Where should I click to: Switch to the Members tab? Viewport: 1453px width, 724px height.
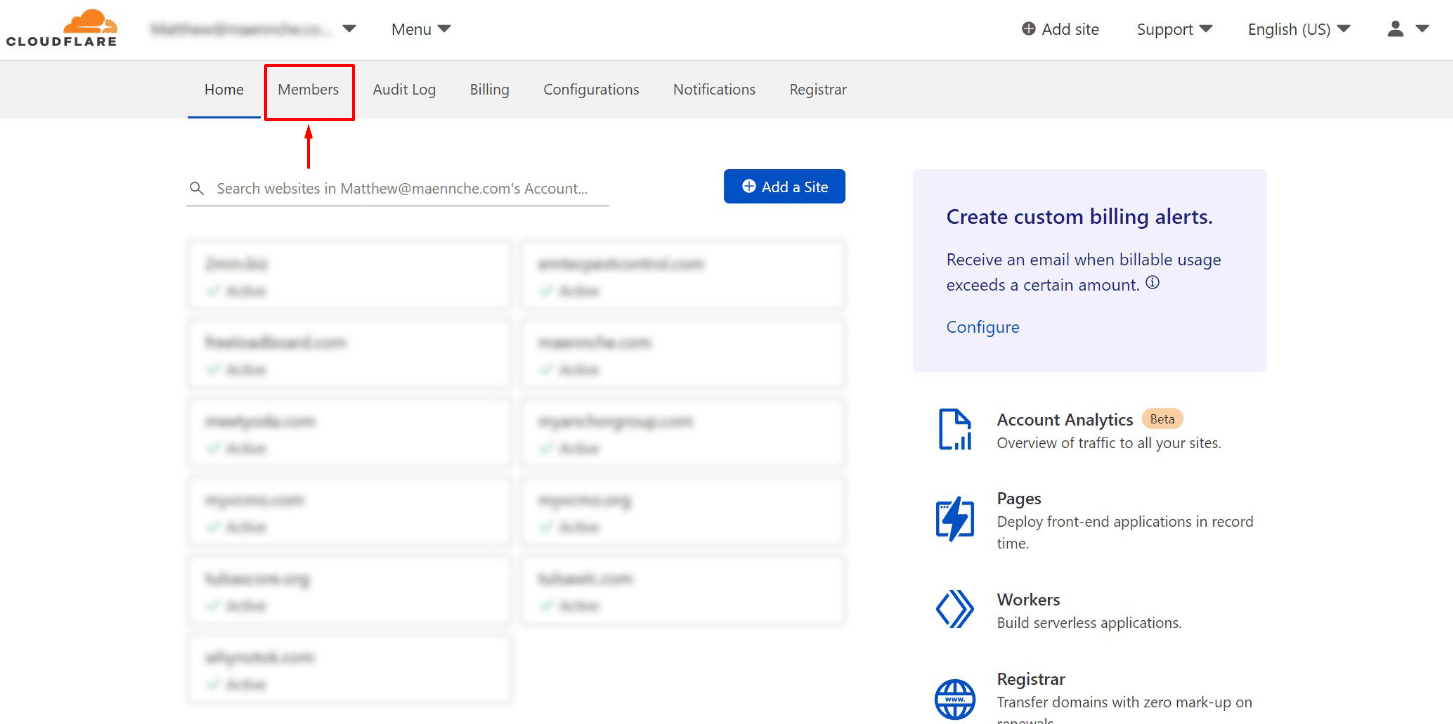308,89
